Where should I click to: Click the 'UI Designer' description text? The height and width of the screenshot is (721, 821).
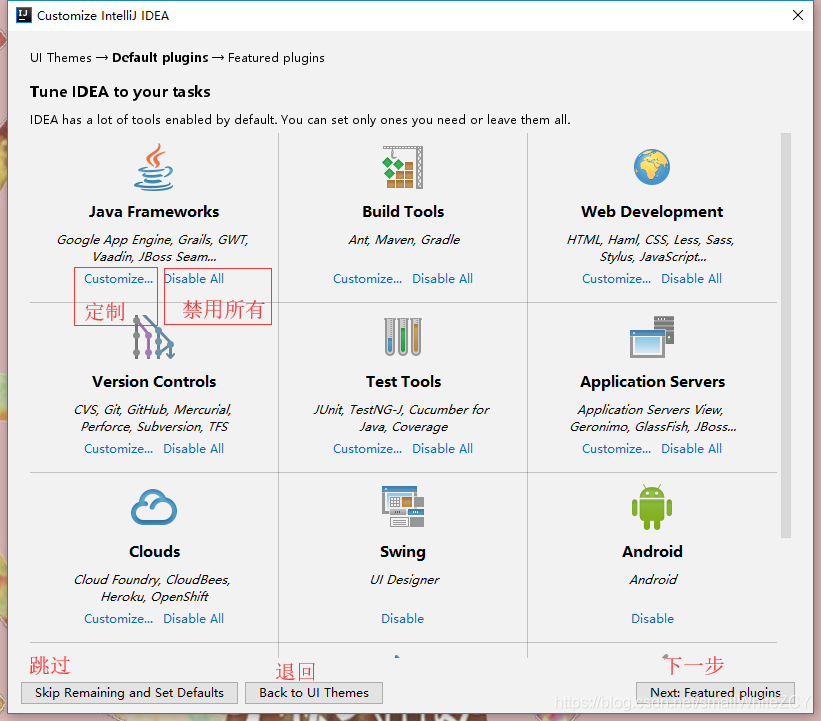click(405, 580)
